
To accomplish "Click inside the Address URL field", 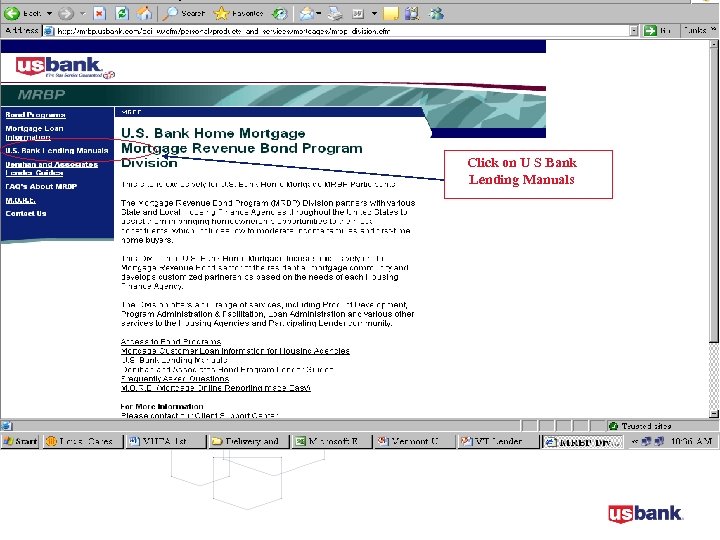I will (x=342, y=31).
